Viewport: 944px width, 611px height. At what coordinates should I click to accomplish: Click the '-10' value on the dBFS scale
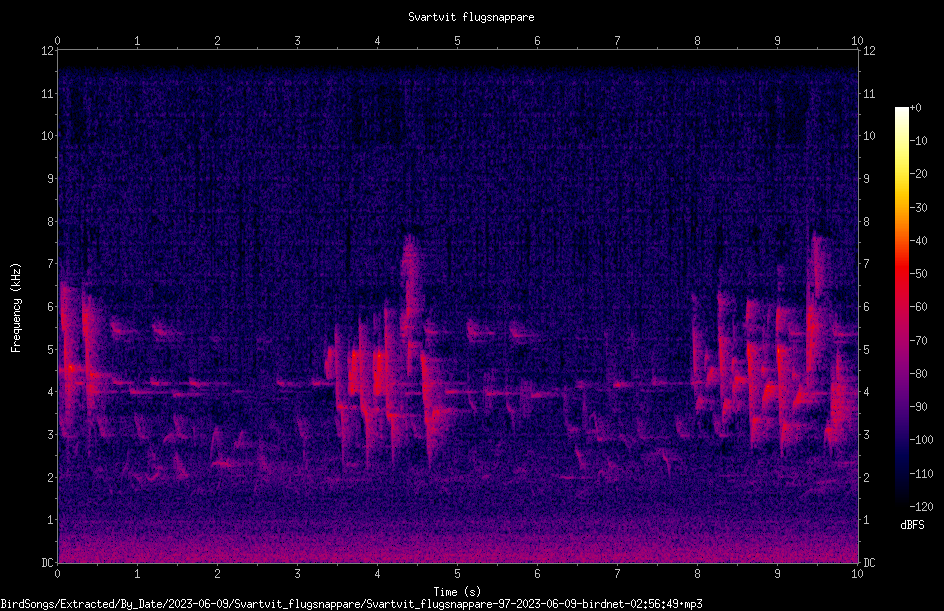pyautogui.click(x=919, y=141)
